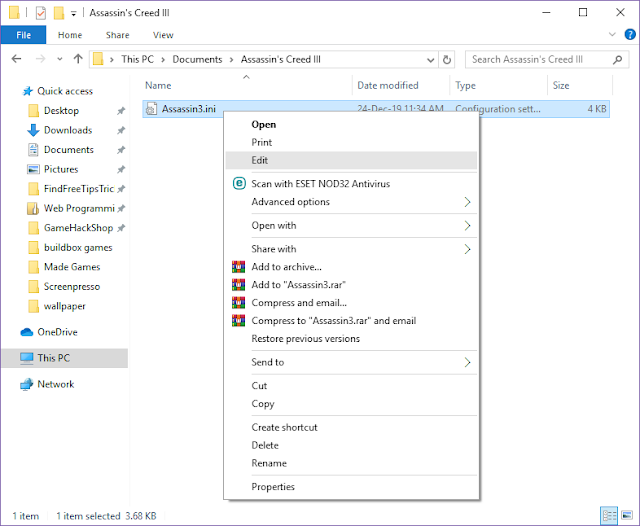
Task: Click the search magnifier icon
Action: 618,60
